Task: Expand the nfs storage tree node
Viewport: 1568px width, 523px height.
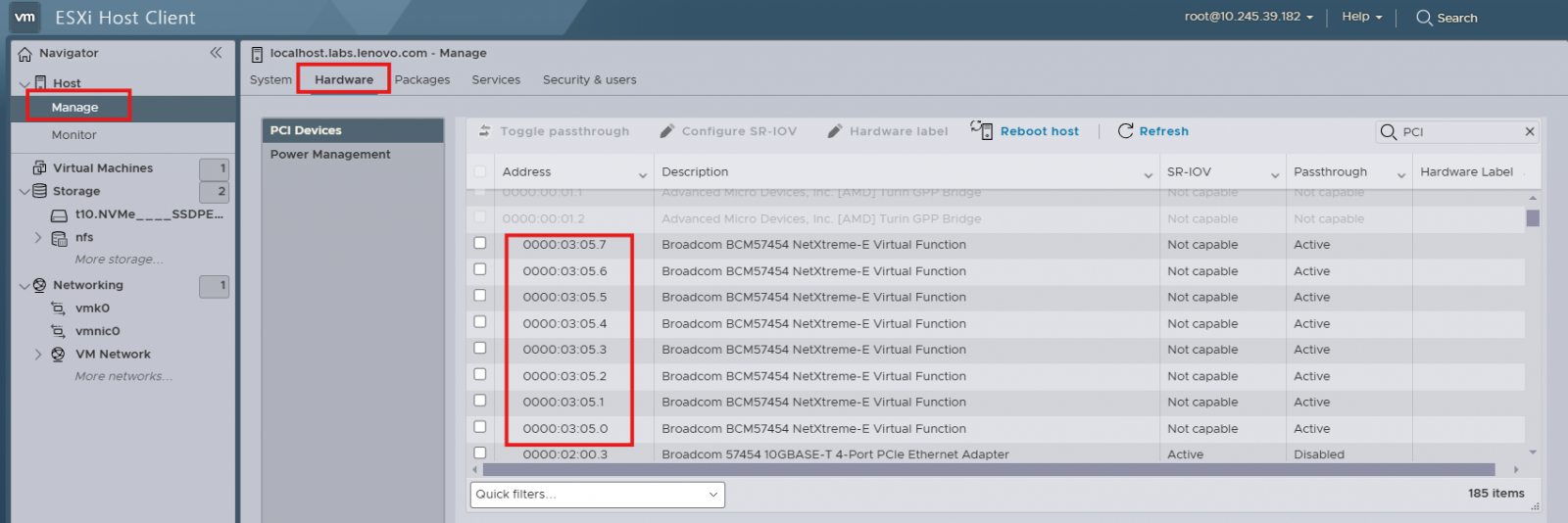Action: [38, 238]
